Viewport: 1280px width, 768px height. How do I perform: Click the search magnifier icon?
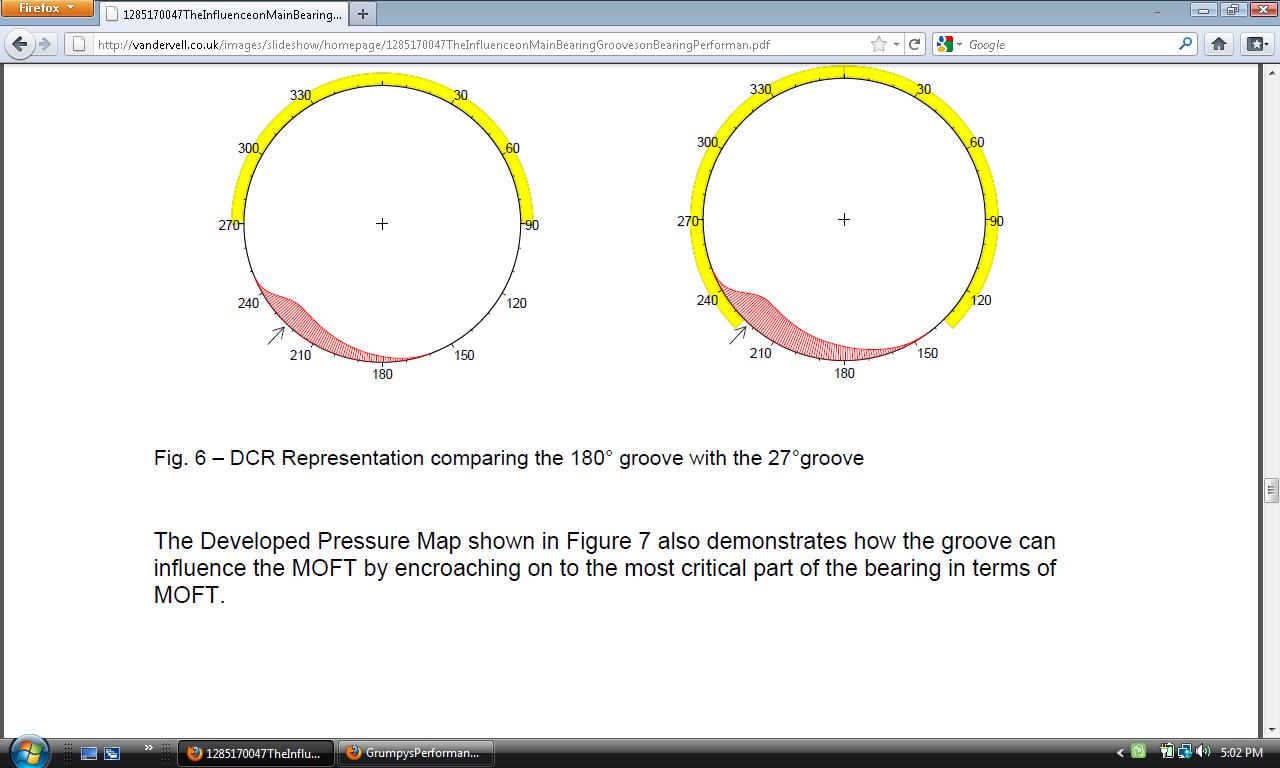1185,44
